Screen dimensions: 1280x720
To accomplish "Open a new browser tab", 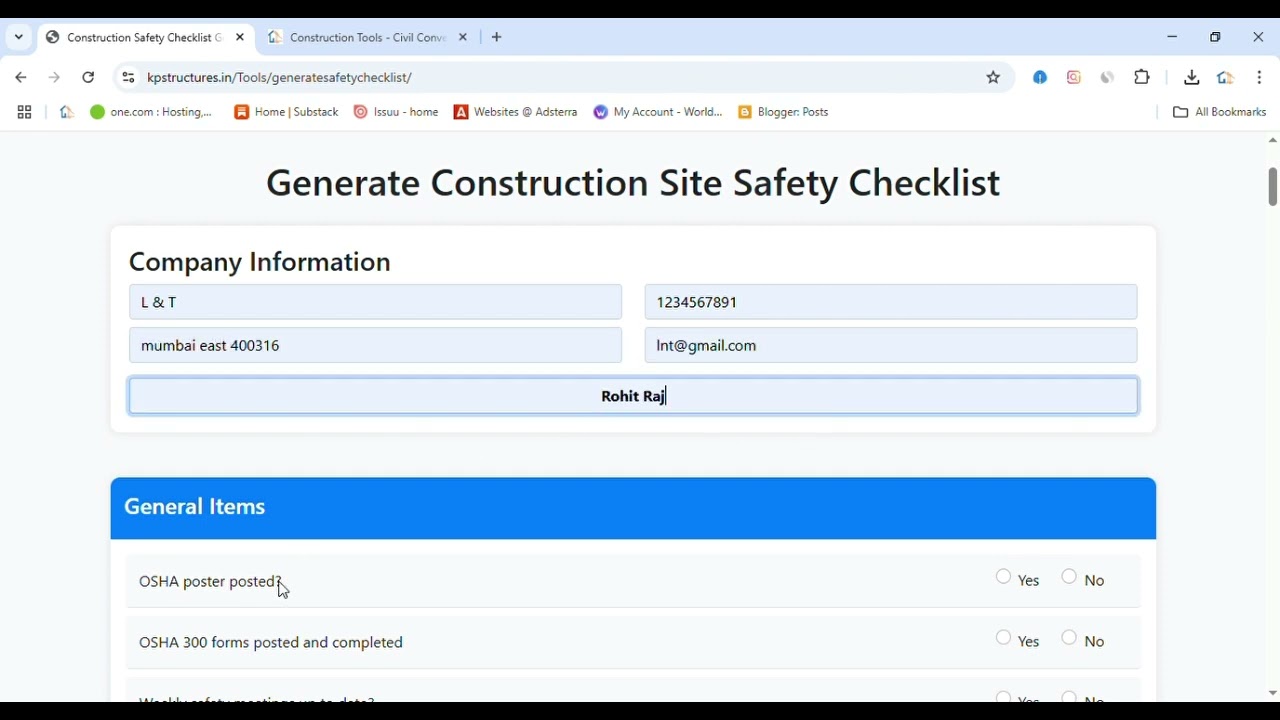I will pyautogui.click(x=498, y=38).
